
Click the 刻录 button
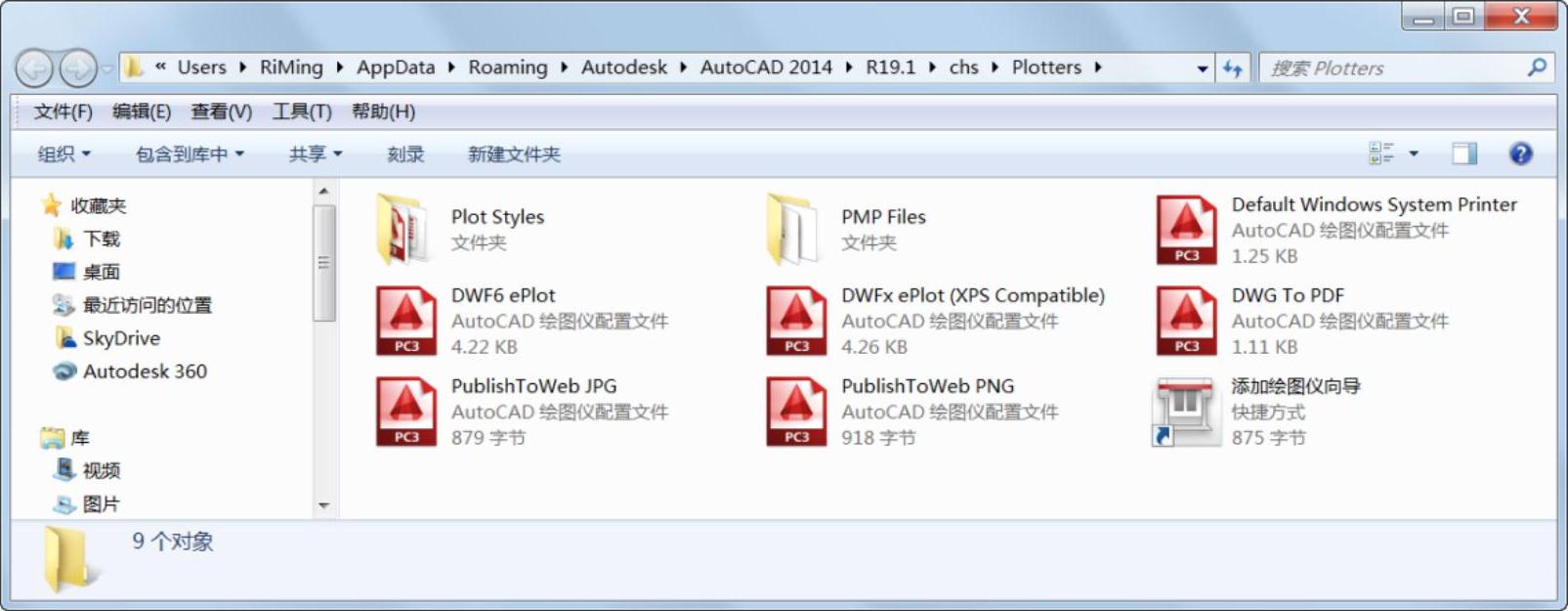tap(405, 154)
